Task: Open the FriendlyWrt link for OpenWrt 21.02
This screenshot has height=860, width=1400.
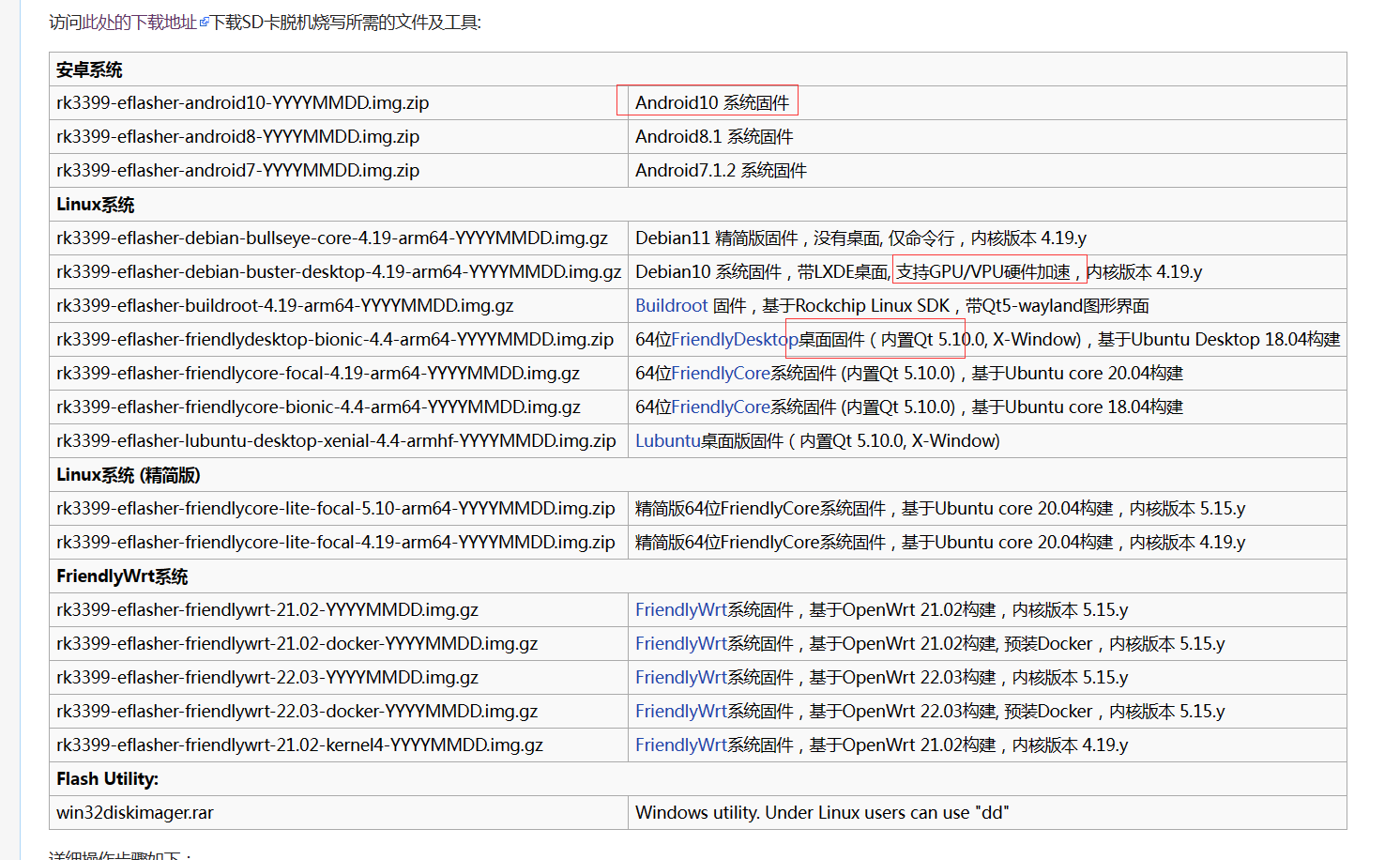Action: pos(681,609)
